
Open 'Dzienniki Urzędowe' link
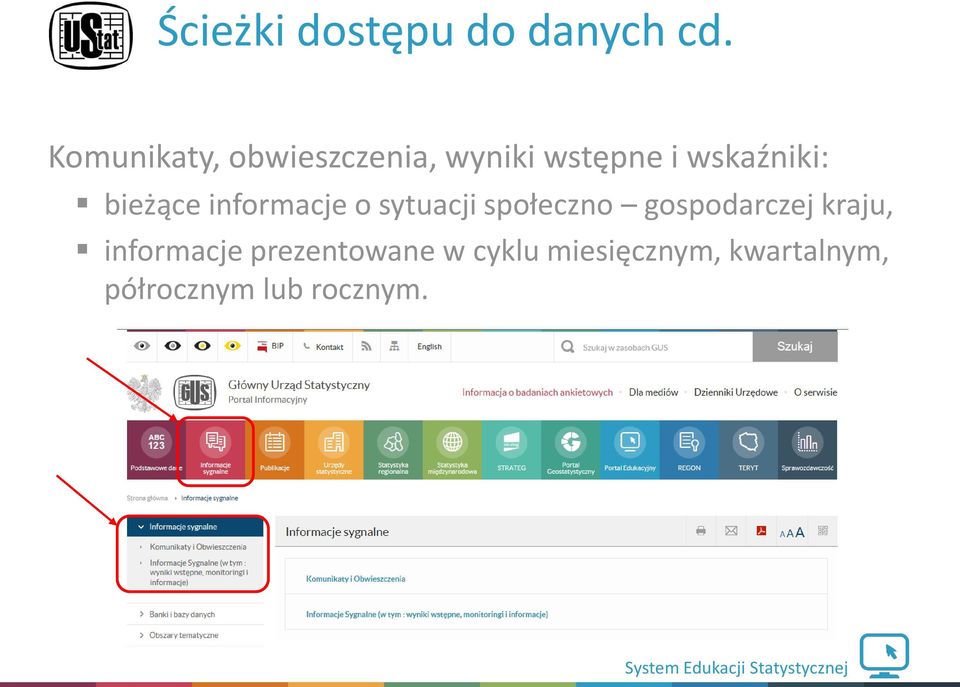tap(735, 392)
